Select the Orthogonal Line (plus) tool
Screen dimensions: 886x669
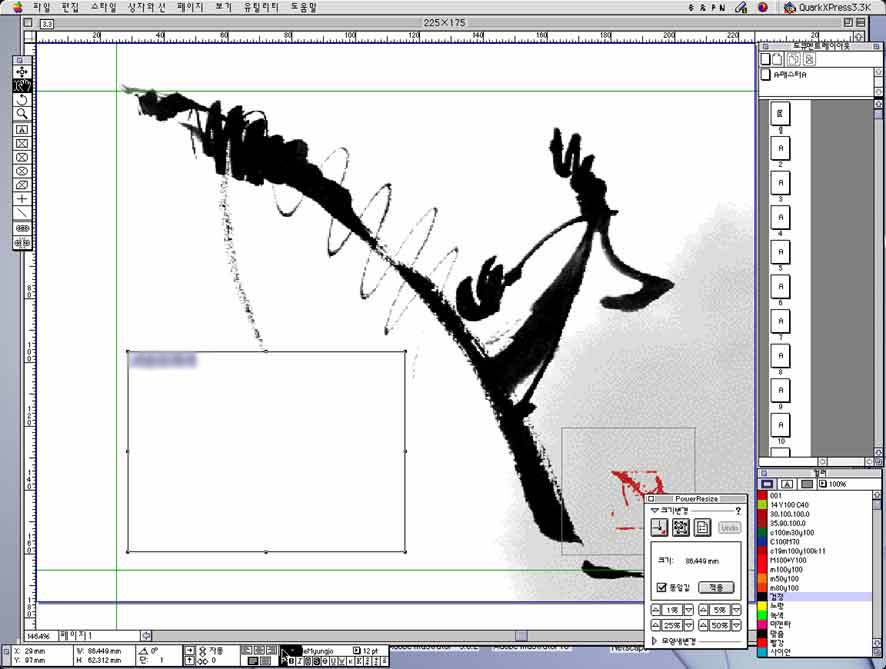point(22,199)
